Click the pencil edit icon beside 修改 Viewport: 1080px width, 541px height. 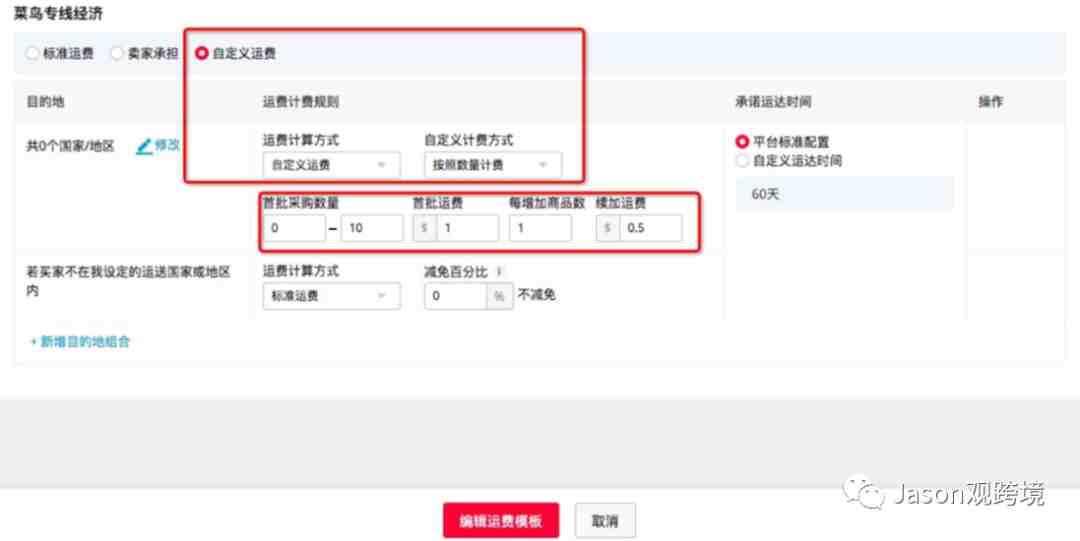[144, 146]
